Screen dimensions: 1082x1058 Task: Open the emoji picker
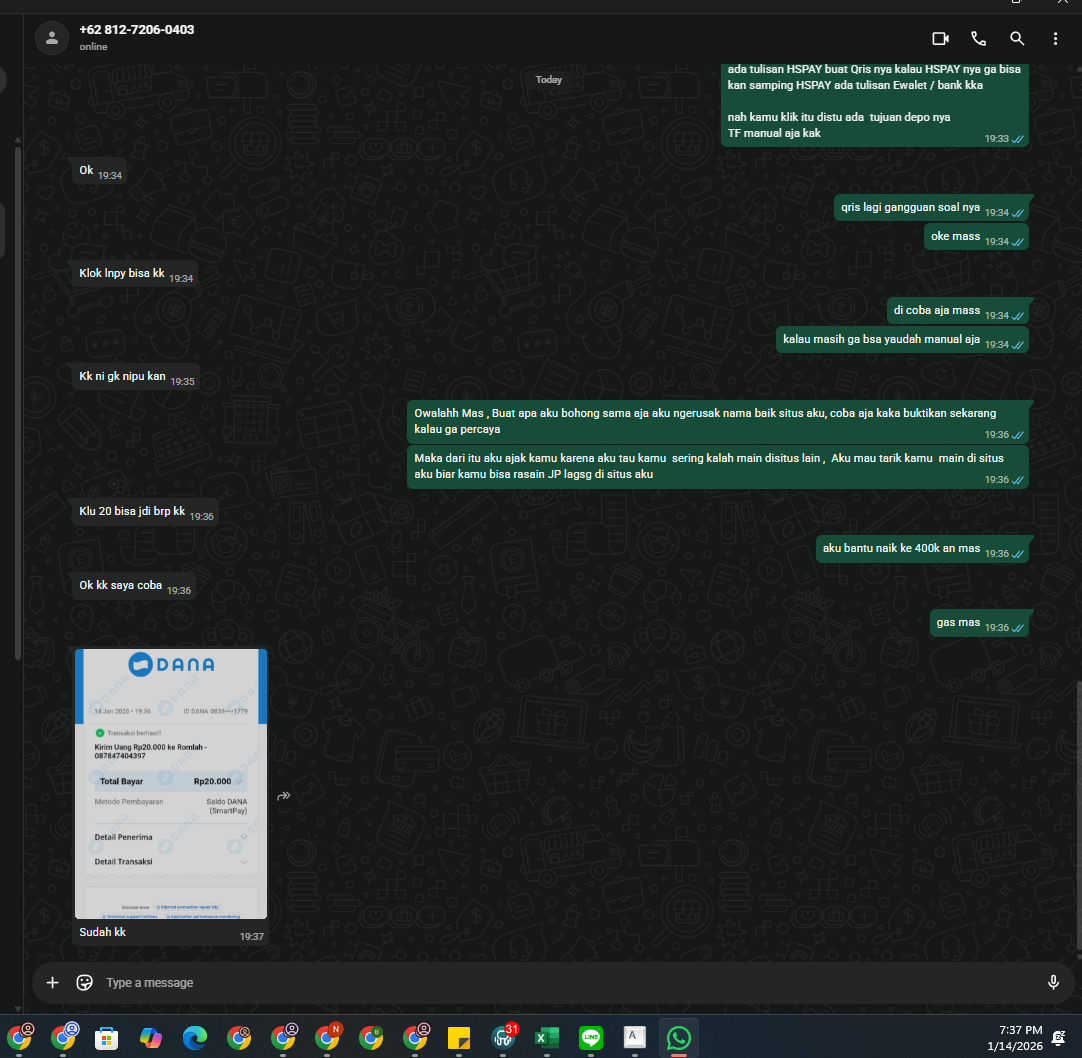[x=84, y=982]
